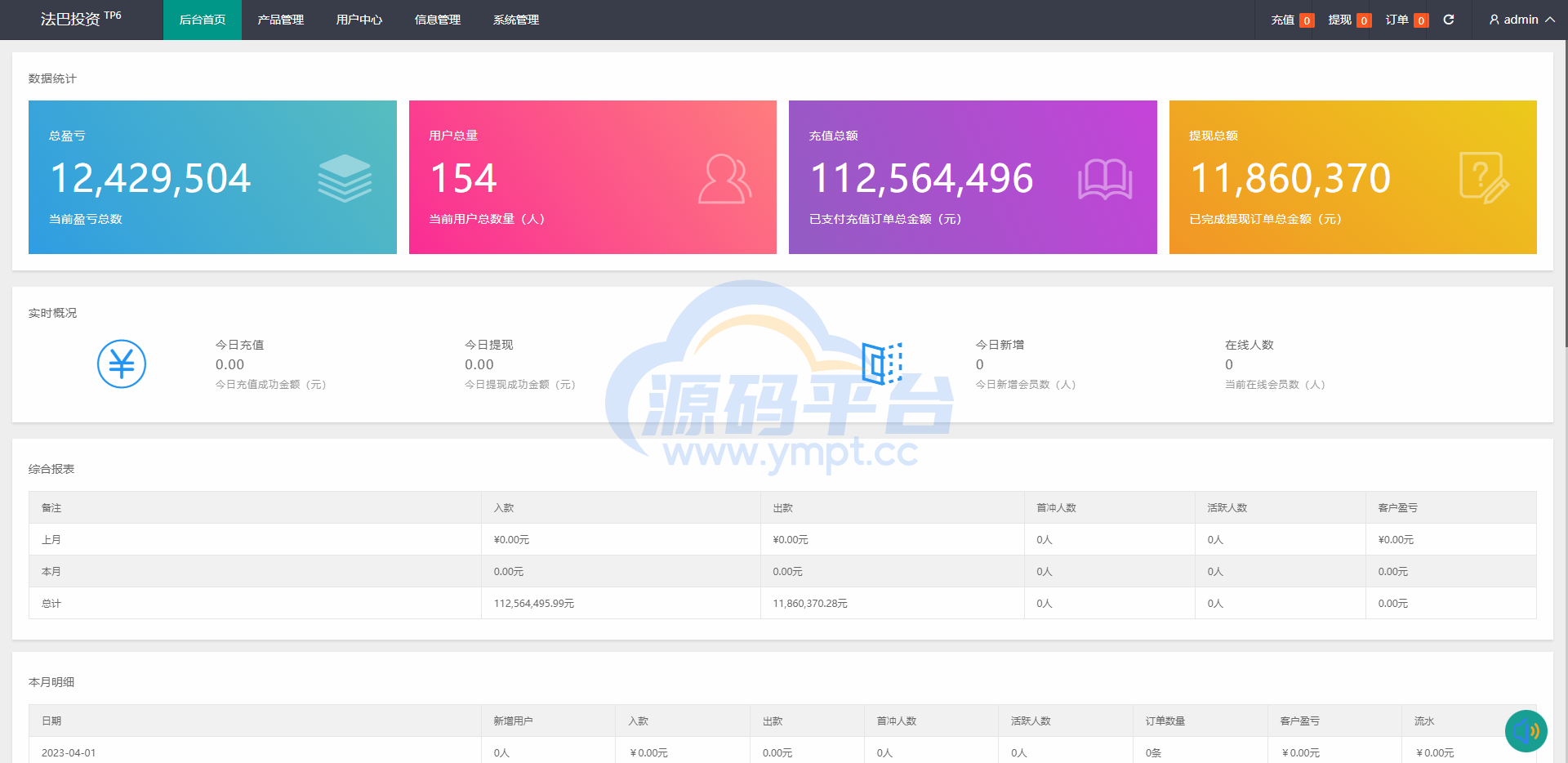The width and height of the screenshot is (1568, 763).
Task: Click the page vertical scrollbar
Action: click(1565, 194)
